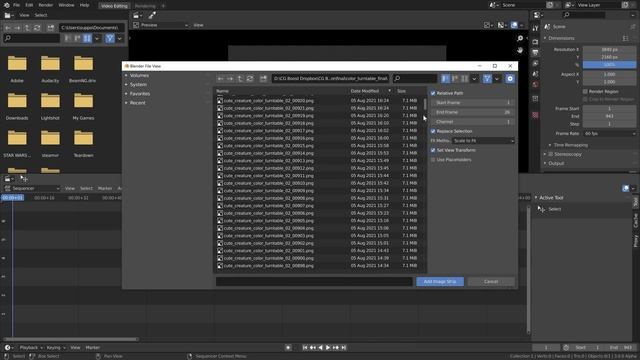Image resolution: width=640 pixels, height=360 pixels.
Task: Select the Render properties tab icon
Action: 535,42
